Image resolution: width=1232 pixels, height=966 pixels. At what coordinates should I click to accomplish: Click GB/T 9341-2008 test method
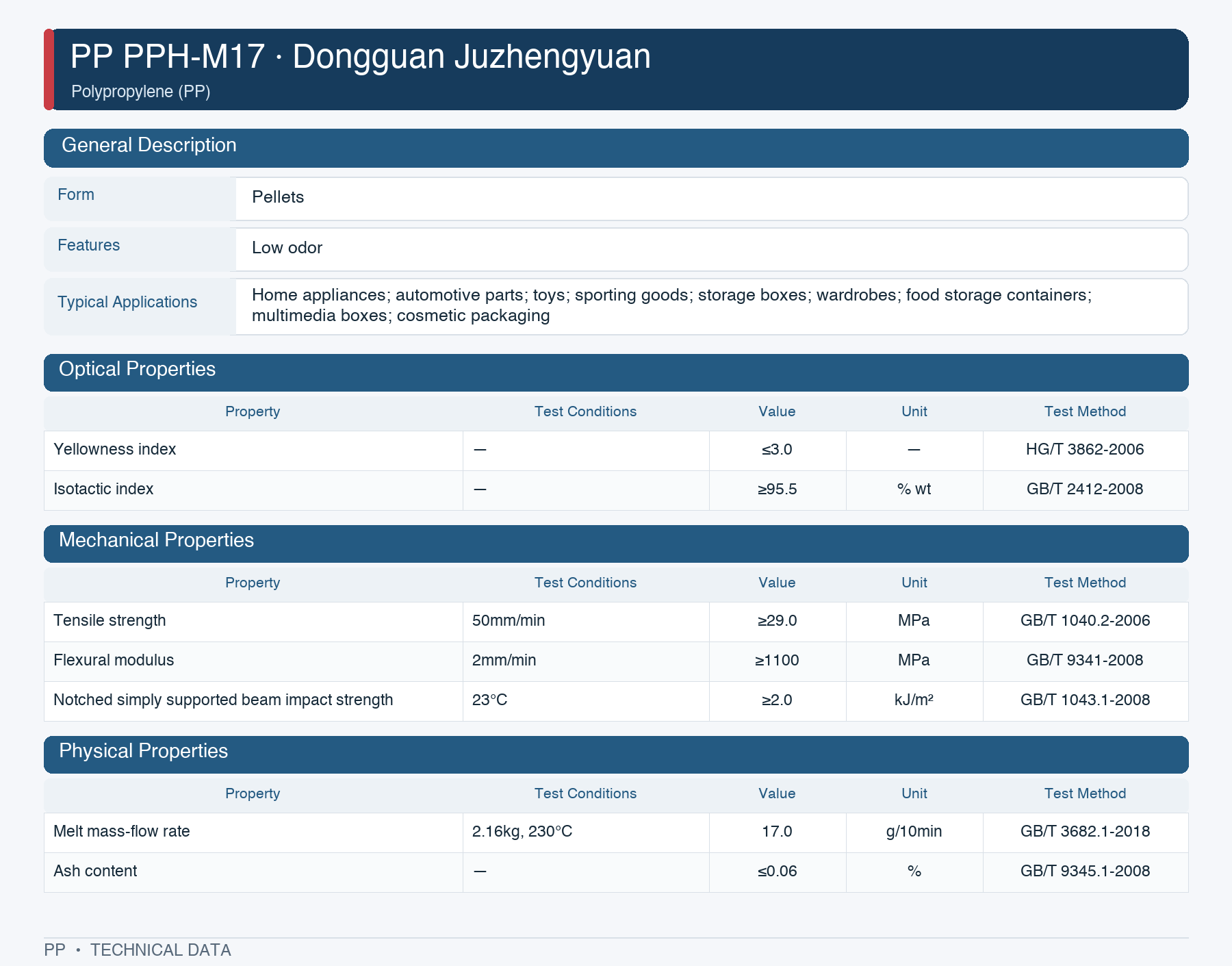click(1085, 660)
